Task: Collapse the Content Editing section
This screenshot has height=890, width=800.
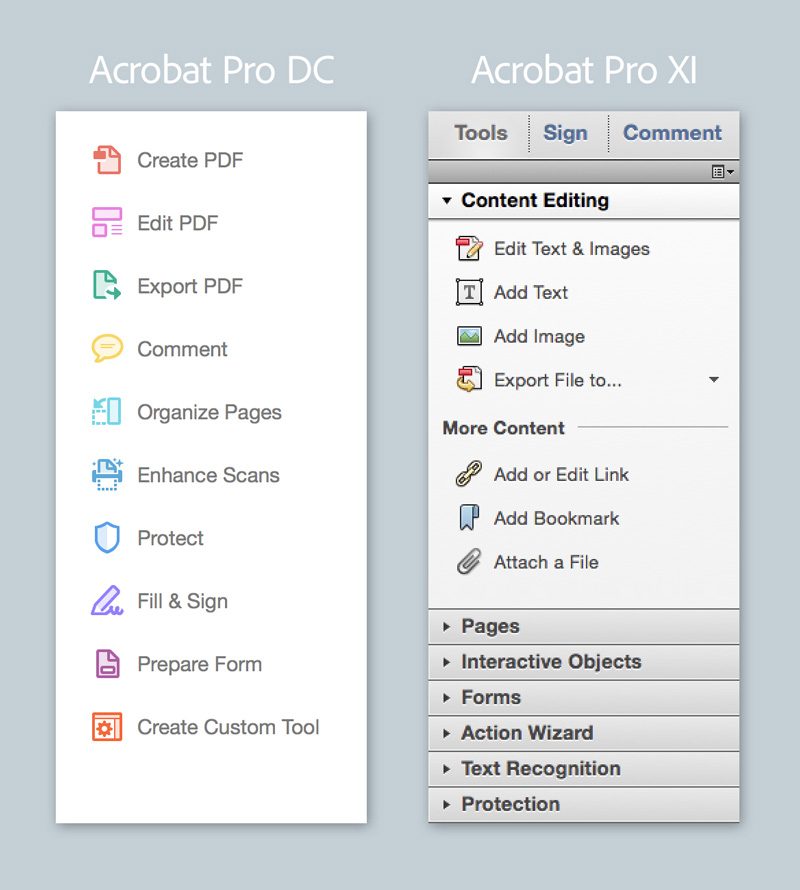Action: pyautogui.click(x=447, y=200)
